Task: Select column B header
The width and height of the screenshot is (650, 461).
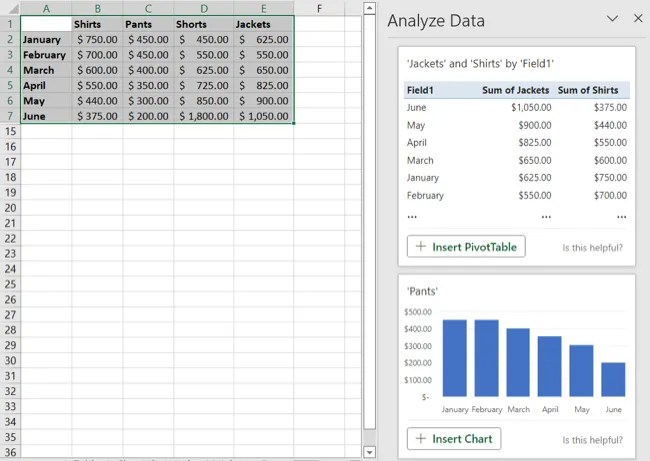Action: click(97, 8)
